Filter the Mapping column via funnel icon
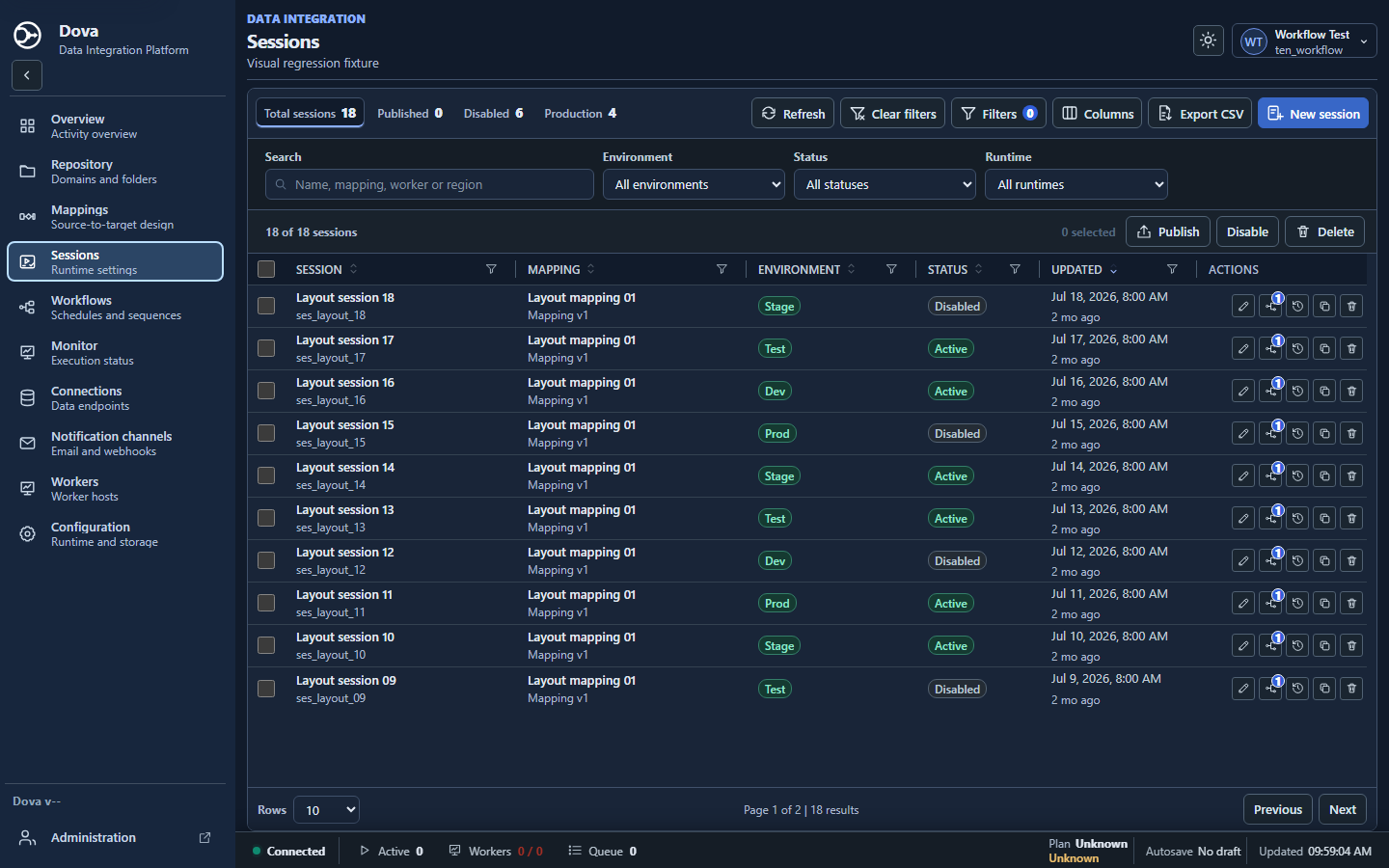1389x868 pixels. pyautogui.click(x=722, y=270)
